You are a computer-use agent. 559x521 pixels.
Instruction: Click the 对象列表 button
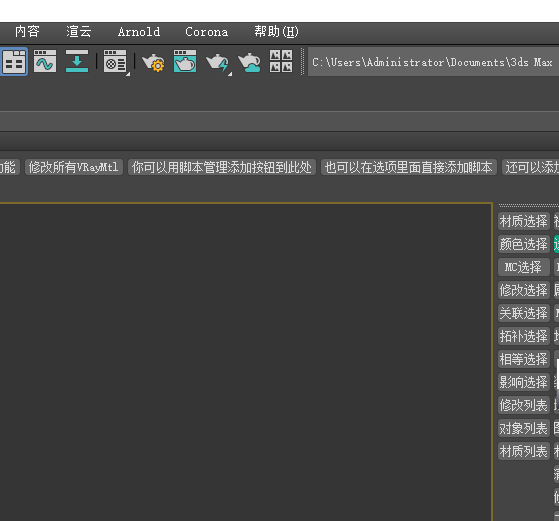(x=524, y=428)
